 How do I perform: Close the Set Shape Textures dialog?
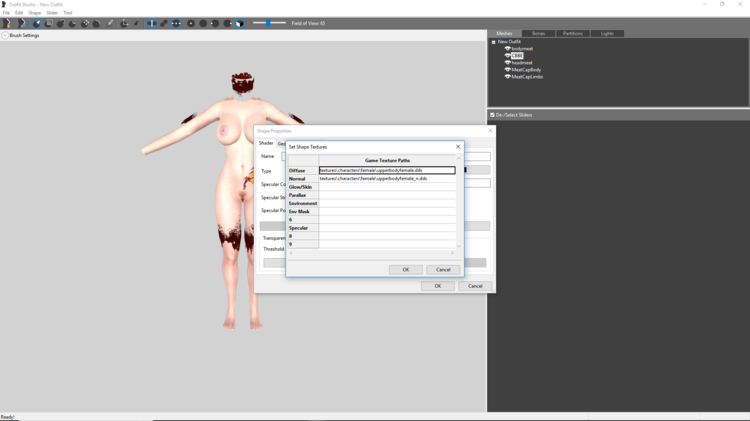point(458,147)
